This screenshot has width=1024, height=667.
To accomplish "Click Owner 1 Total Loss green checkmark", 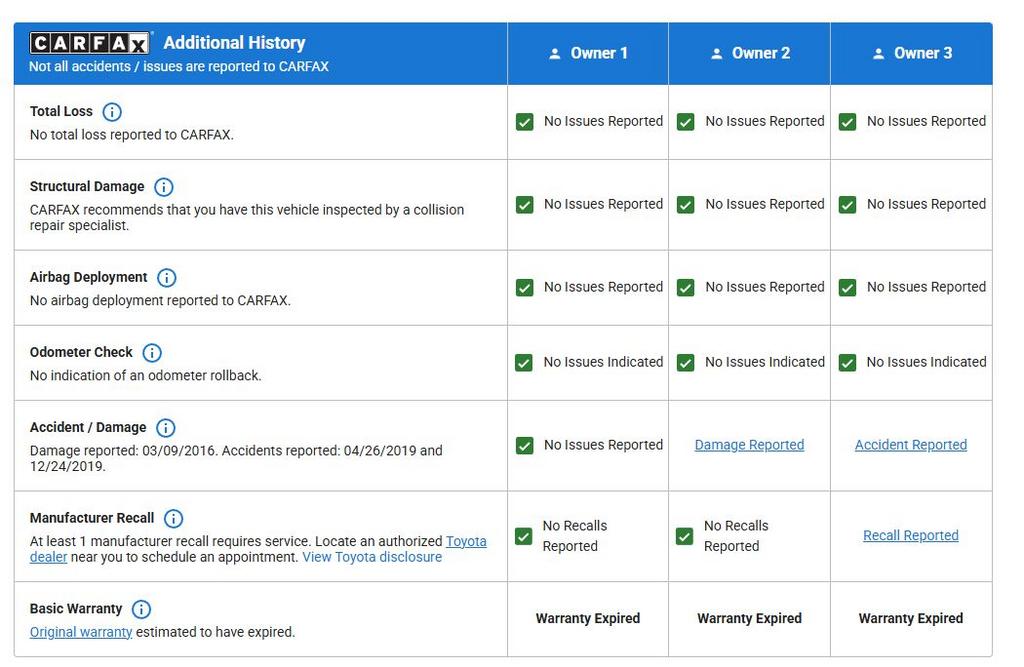I will [524, 122].
